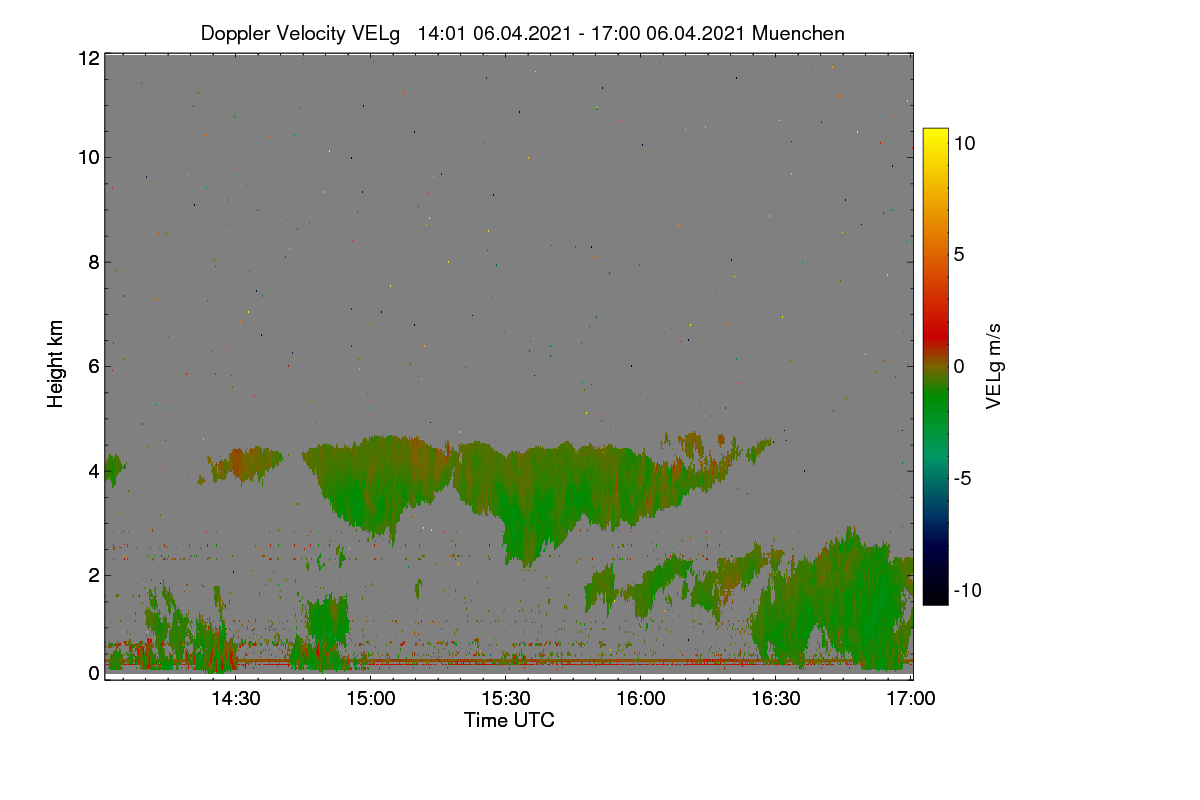The width and height of the screenshot is (1200, 800).
Task: Click the black bottom of the colorbar
Action: coord(935,597)
